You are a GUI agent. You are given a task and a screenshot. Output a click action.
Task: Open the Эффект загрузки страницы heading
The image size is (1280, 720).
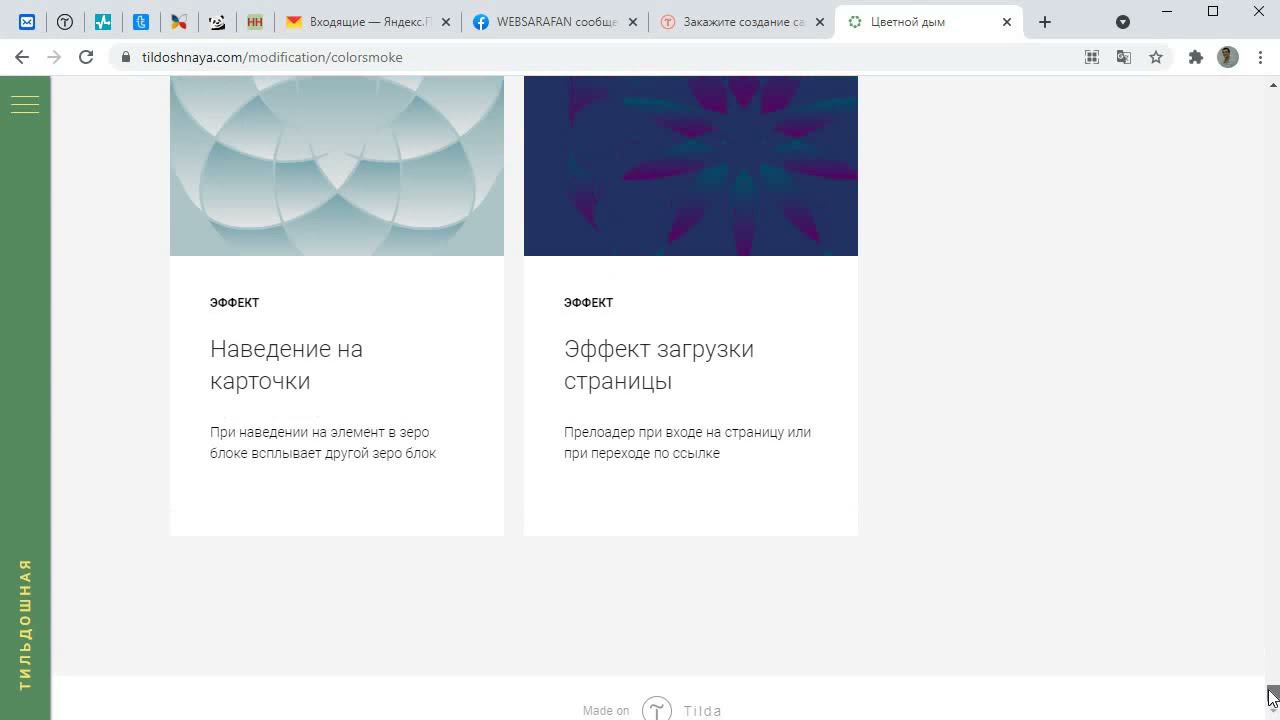pyautogui.click(x=659, y=365)
